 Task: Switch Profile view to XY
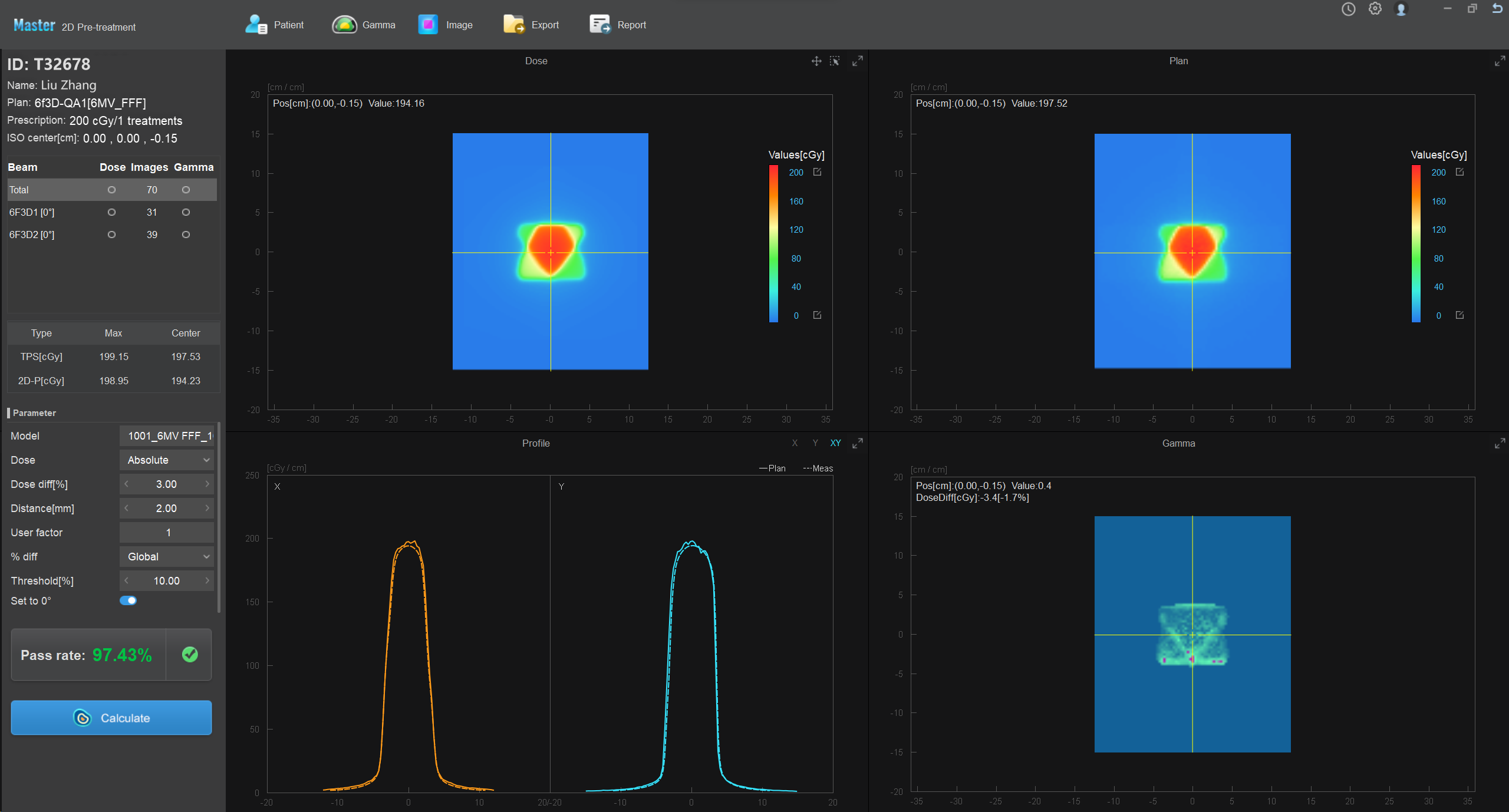point(835,443)
